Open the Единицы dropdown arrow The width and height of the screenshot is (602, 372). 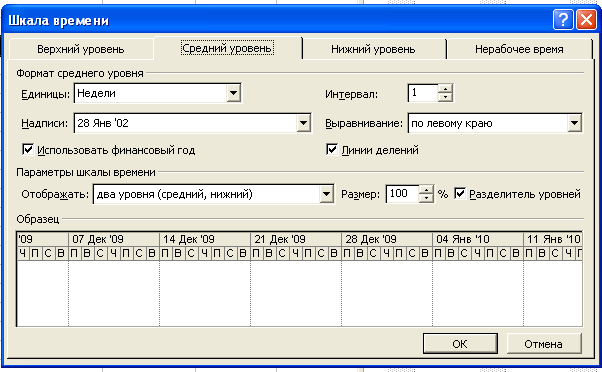(233, 93)
